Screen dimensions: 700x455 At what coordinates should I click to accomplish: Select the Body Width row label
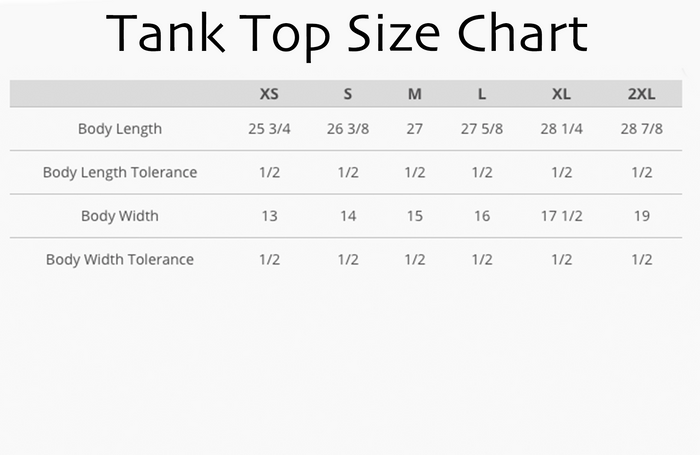point(120,216)
